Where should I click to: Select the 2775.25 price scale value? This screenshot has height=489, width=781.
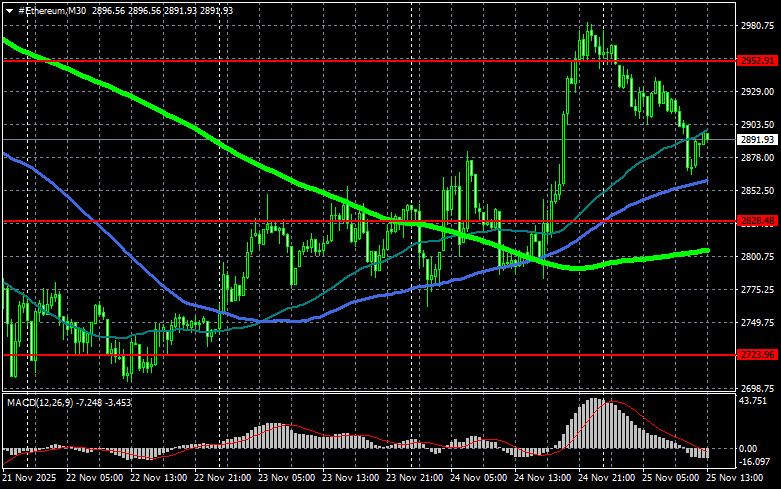[758, 290]
